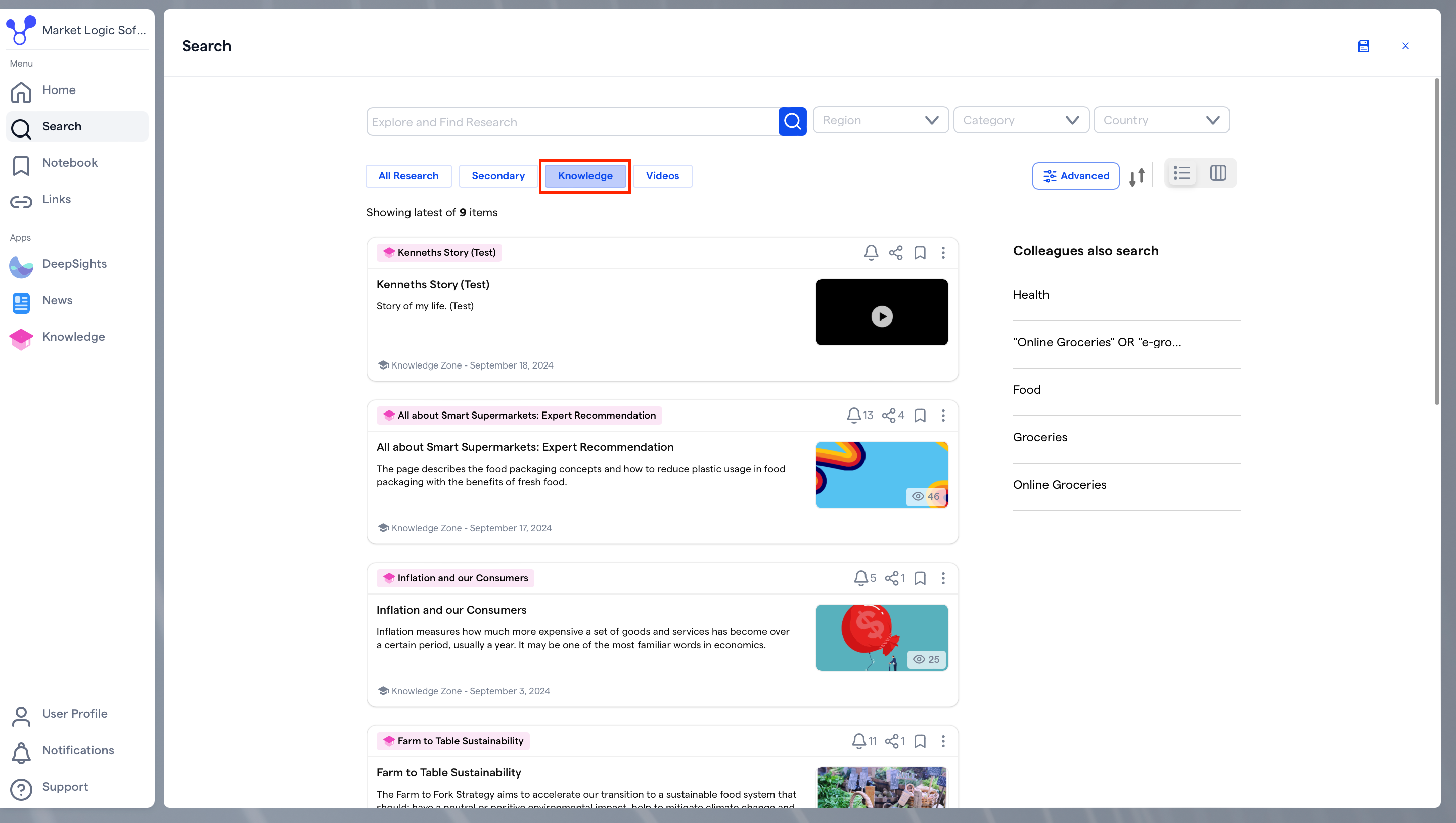Image resolution: width=1456 pixels, height=823 pixels.
Task: Subscribe via bell on Kenneths Story card
Action: (871, 253)
